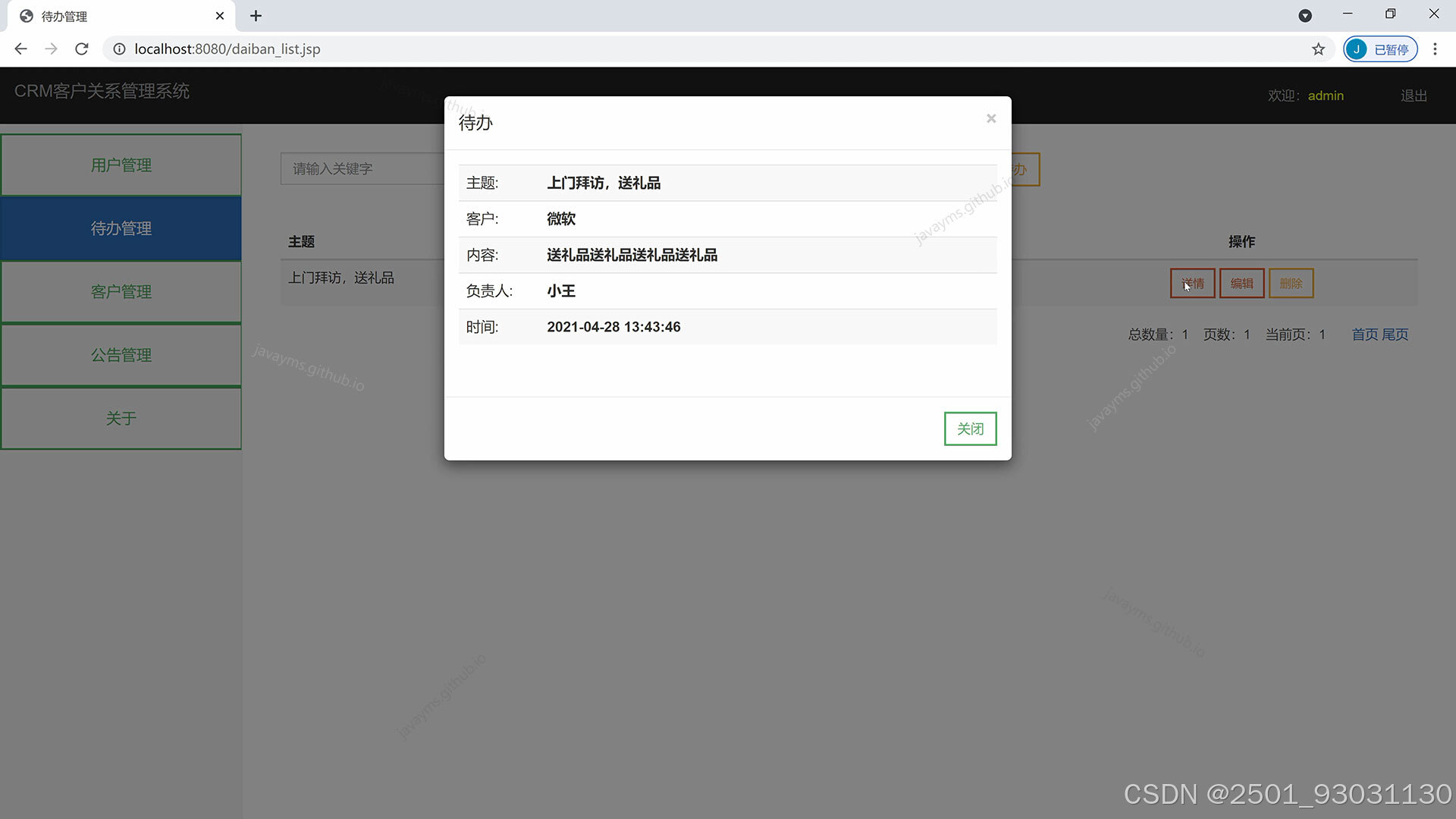Image resolution: width=1456 pixels, height=819 pixels.
Task: Click the 操作 column header
Action: 1241,241
